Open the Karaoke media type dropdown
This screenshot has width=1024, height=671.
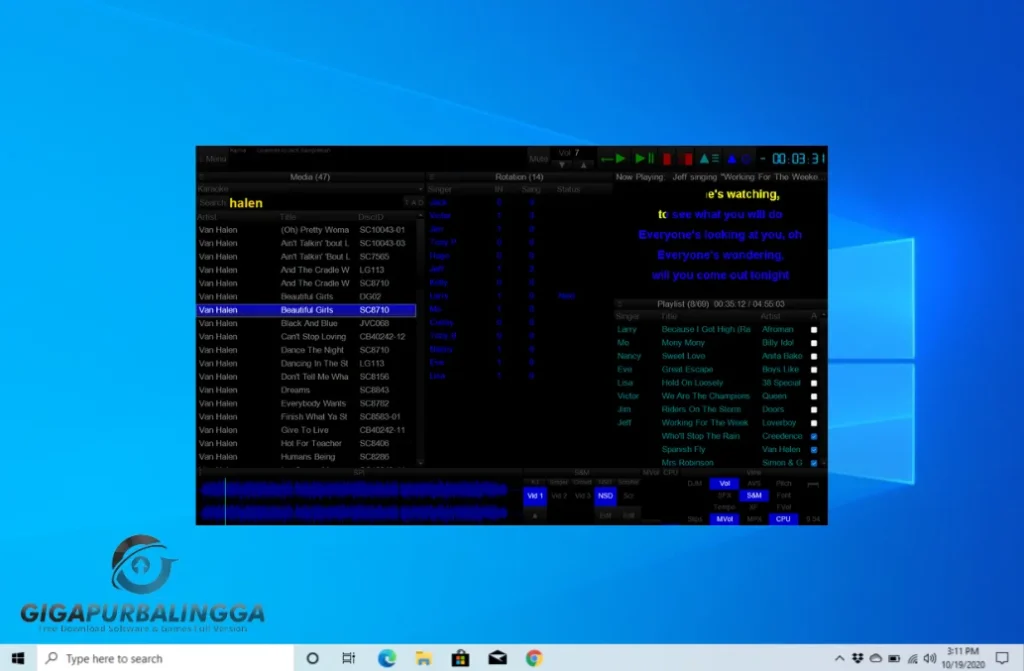420,189
